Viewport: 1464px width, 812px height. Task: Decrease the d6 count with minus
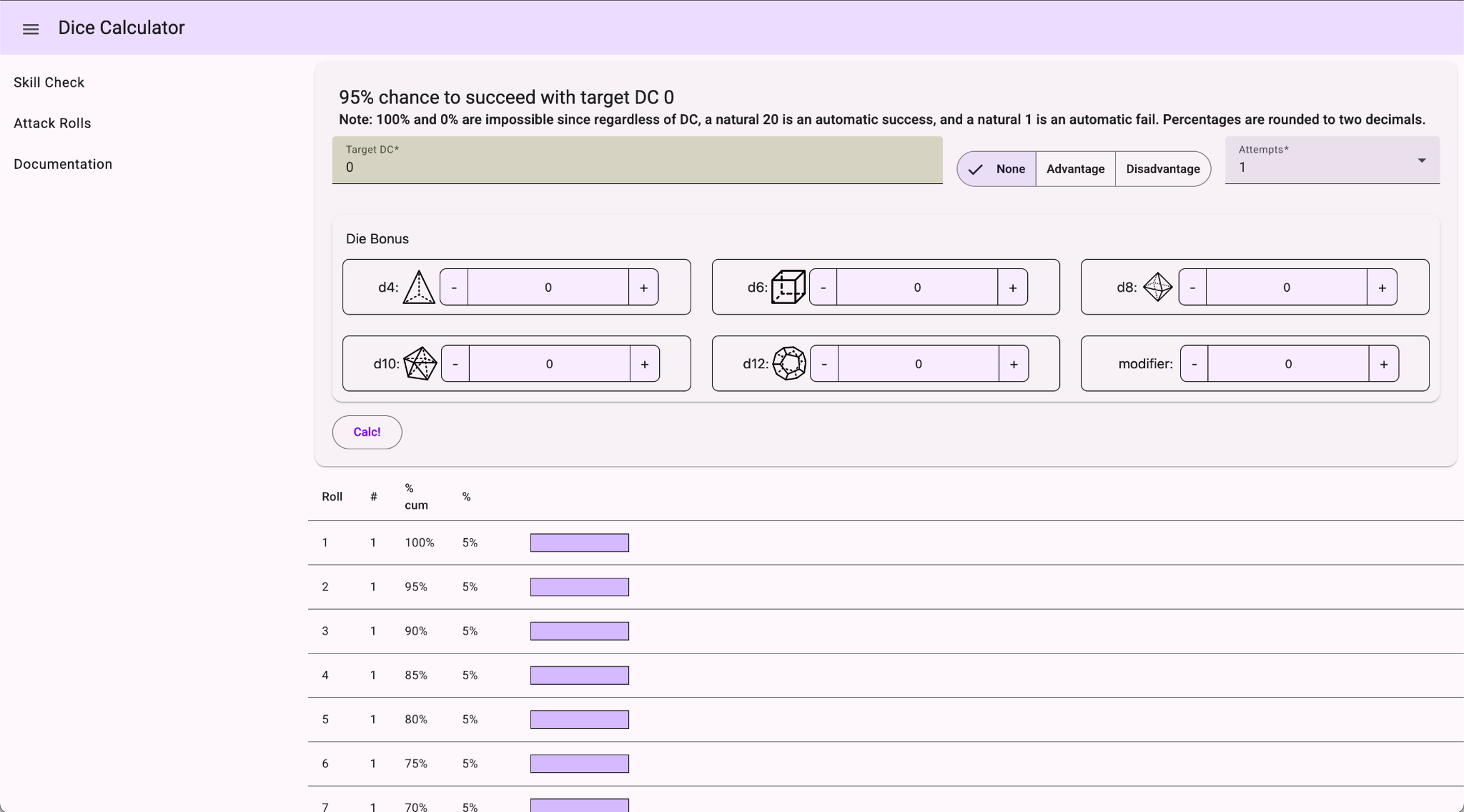pyautogui.click(x=823, y=288)
